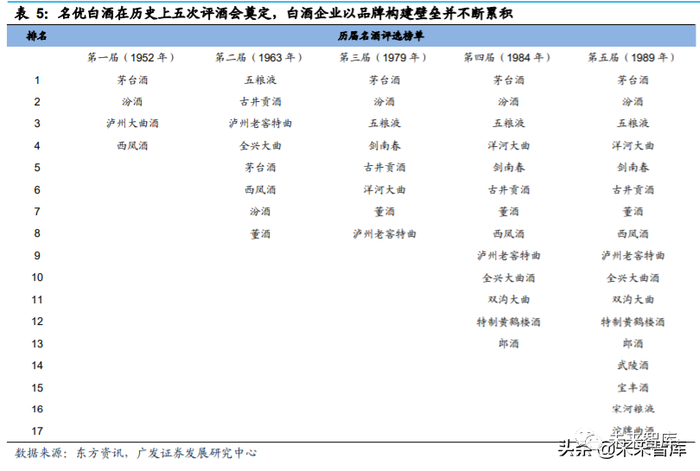Click 郎酒 in the 1984 column

tap(508, 344)
